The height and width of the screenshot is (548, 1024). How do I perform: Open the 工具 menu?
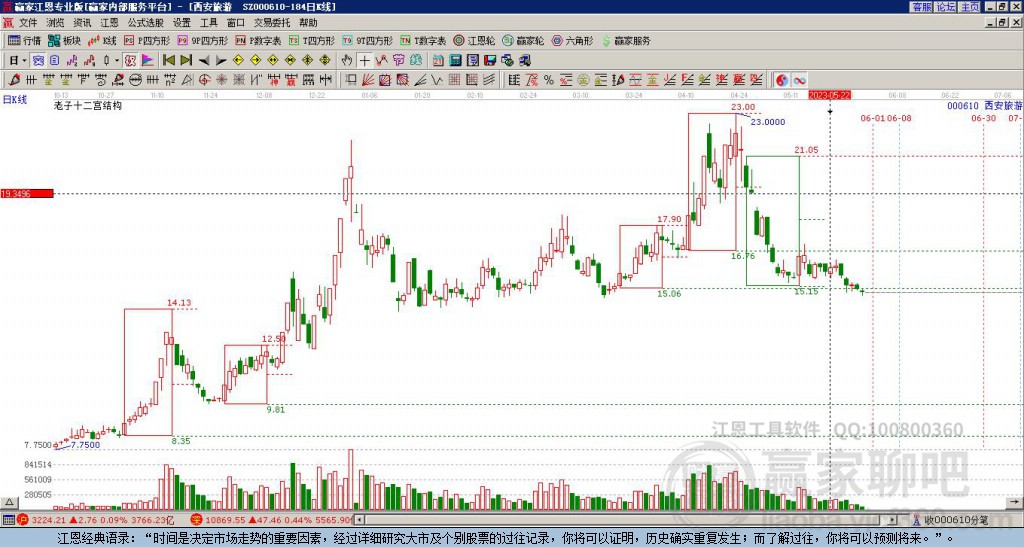coord(208,23)
